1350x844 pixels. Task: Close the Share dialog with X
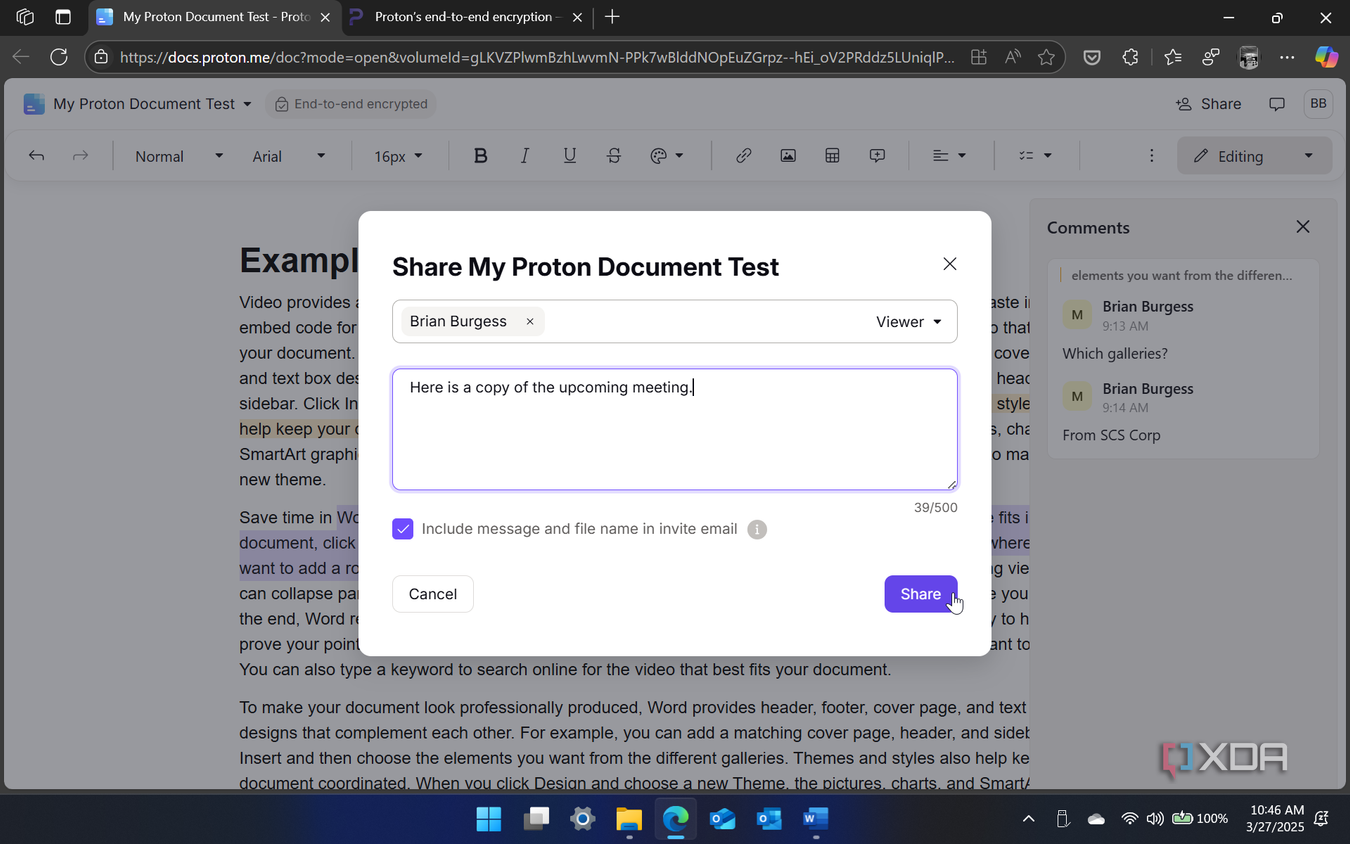(x=950, y=264)
